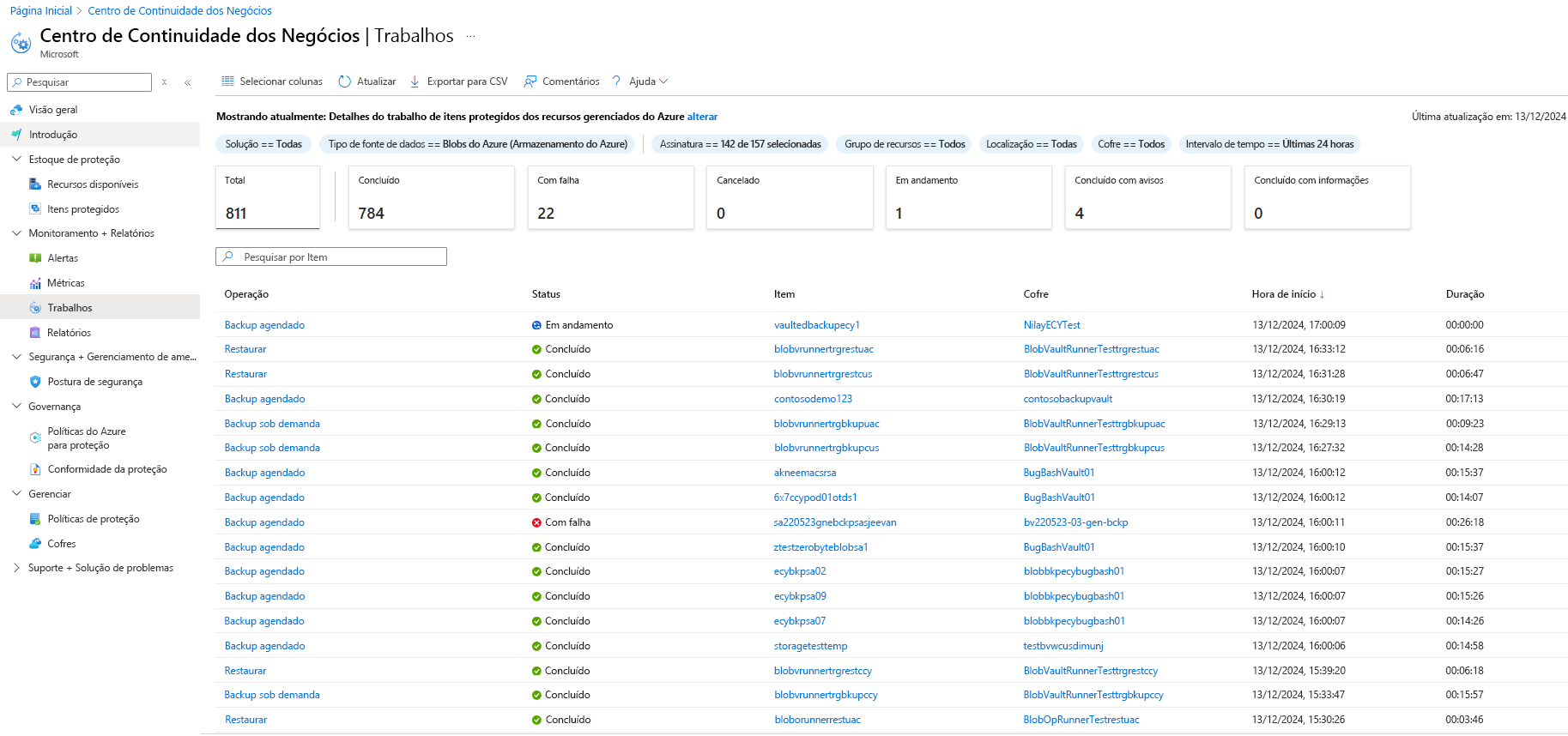The width and height of the screenshot is (1568, 736).
Task: Select Concluído com avisos card
Action: click(x=1148, y=197)
